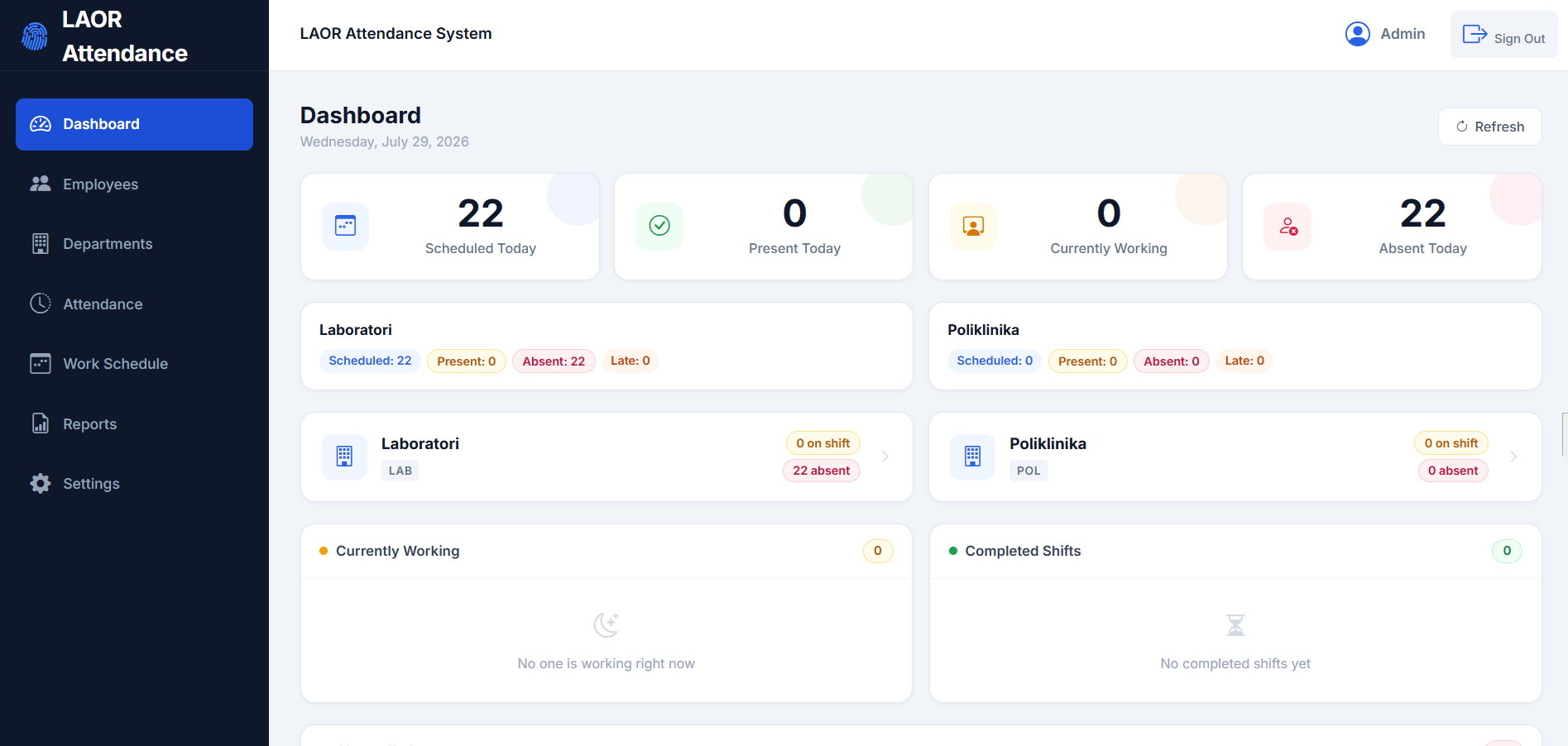Open the Laboratori LAB department card
The image size is (1568, 746).
pyautogui.click(x=607, y=457)
